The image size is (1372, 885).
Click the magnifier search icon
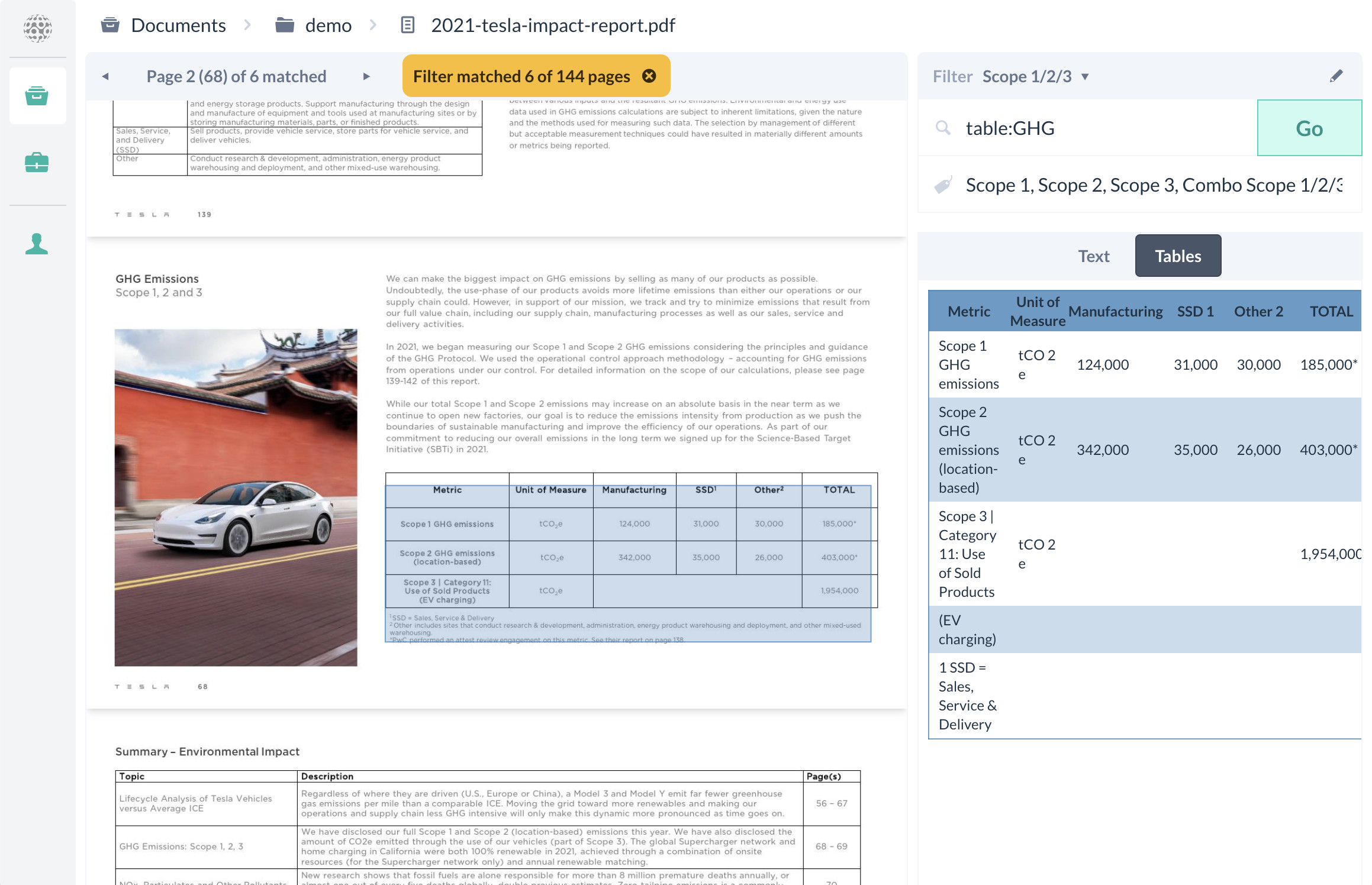point(943,128)
